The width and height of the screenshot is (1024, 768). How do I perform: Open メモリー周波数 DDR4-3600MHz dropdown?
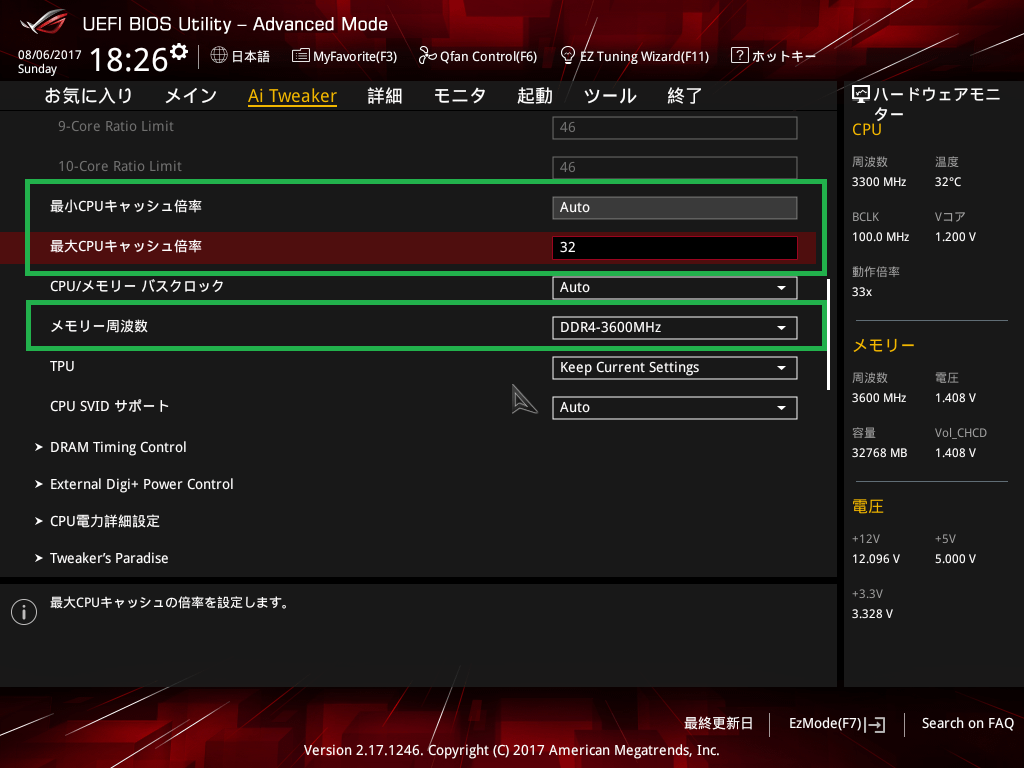click(x=675, y=327)
